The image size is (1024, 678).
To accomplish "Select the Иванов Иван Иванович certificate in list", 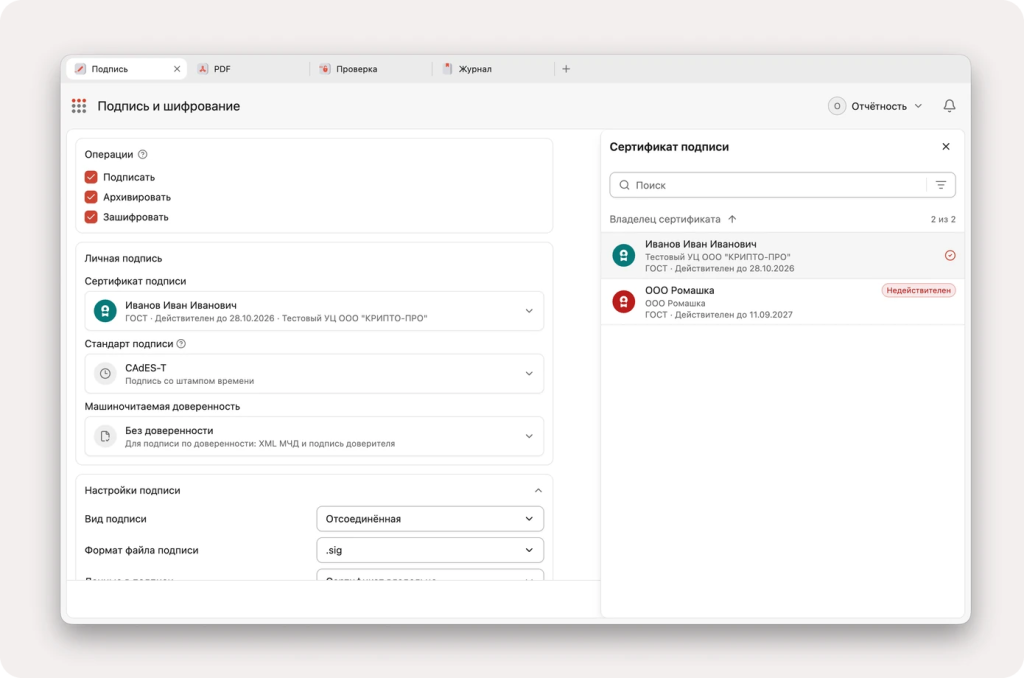I will coord(782,255).
